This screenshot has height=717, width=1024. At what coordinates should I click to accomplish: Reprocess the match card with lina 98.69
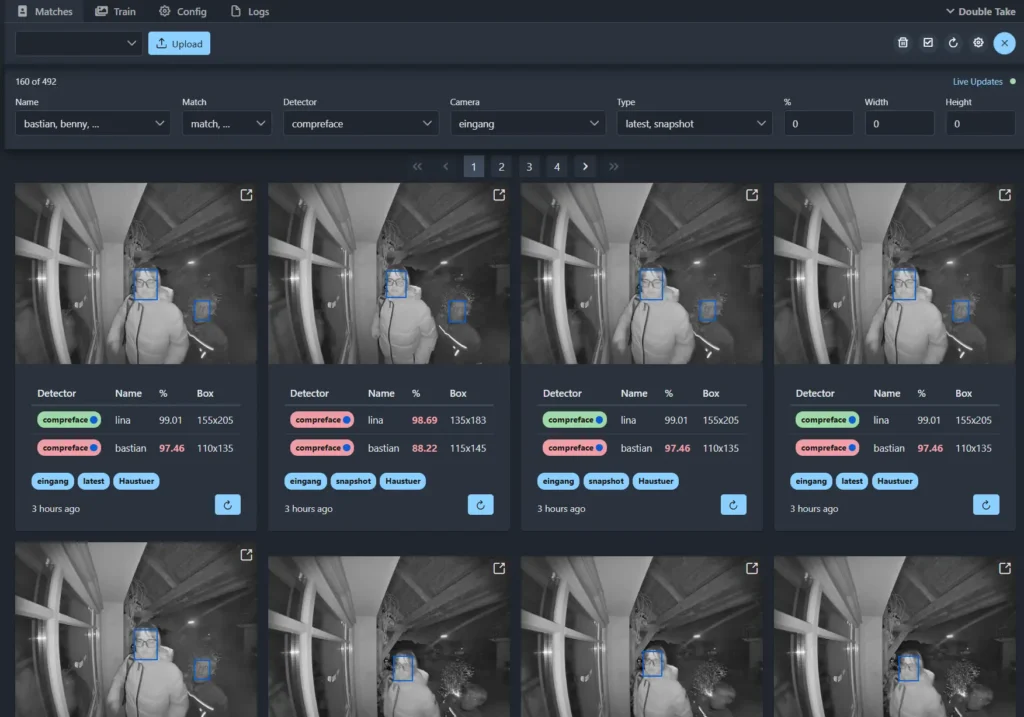coord(480,505)
